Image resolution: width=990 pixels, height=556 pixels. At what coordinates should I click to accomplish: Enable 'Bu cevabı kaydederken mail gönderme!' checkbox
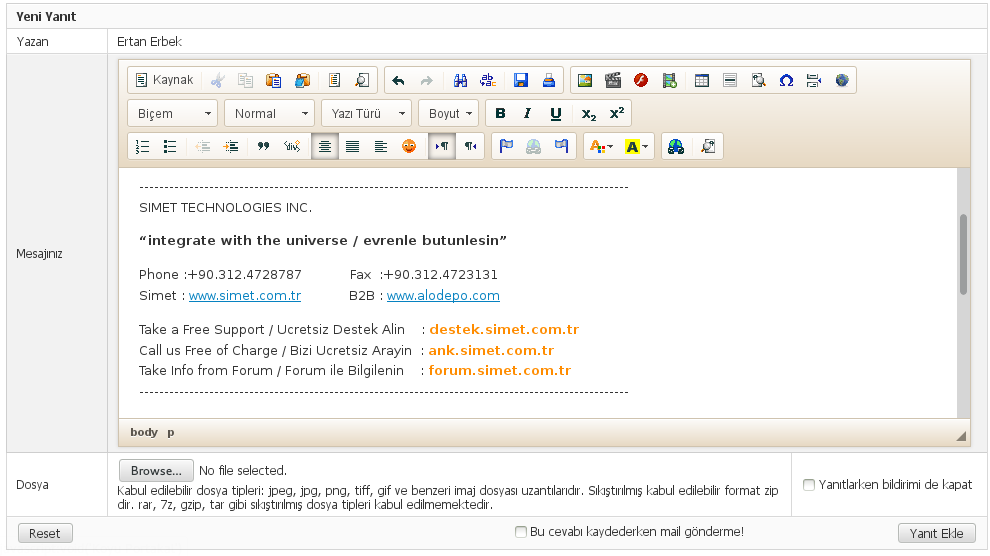click(520, 532)
